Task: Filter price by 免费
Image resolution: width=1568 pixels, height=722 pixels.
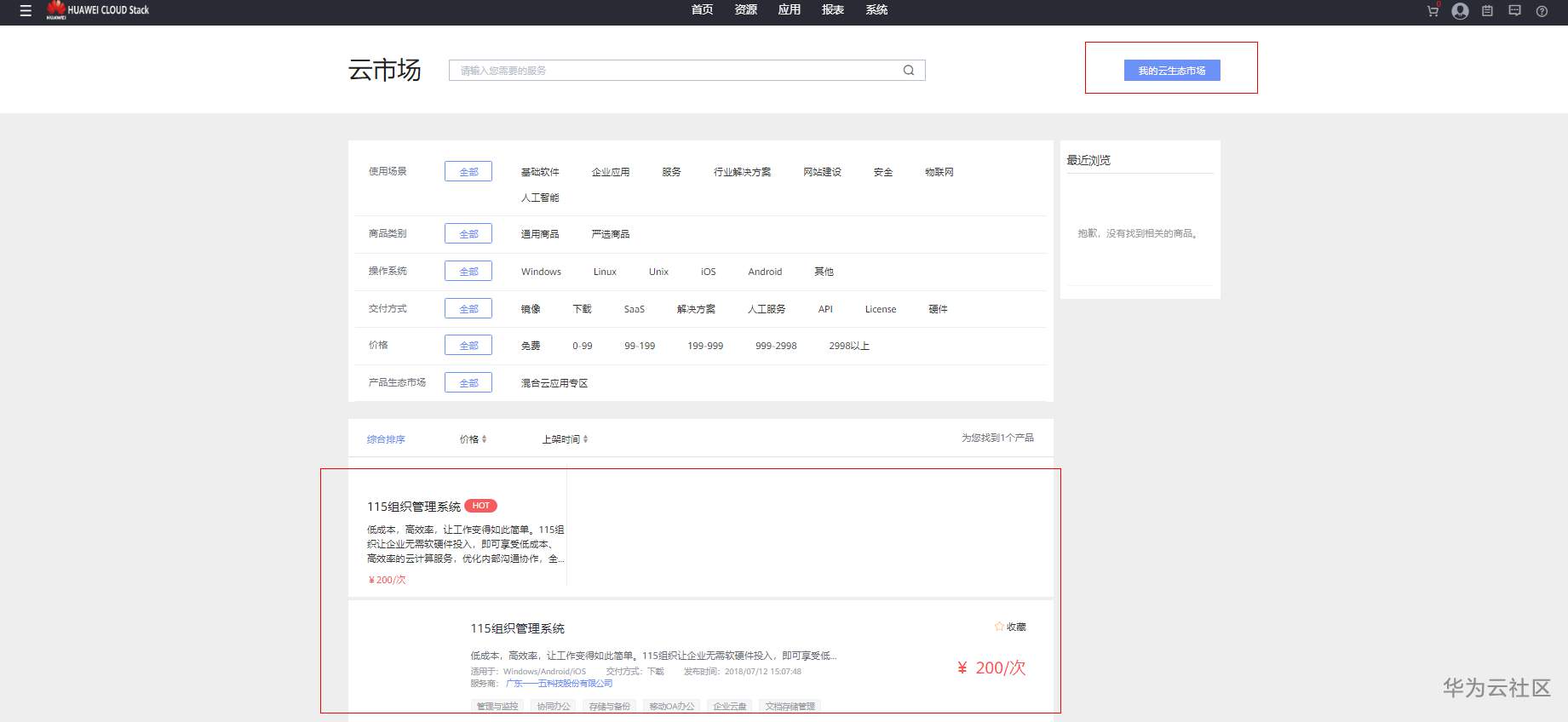Action: [x=531, y=346]
